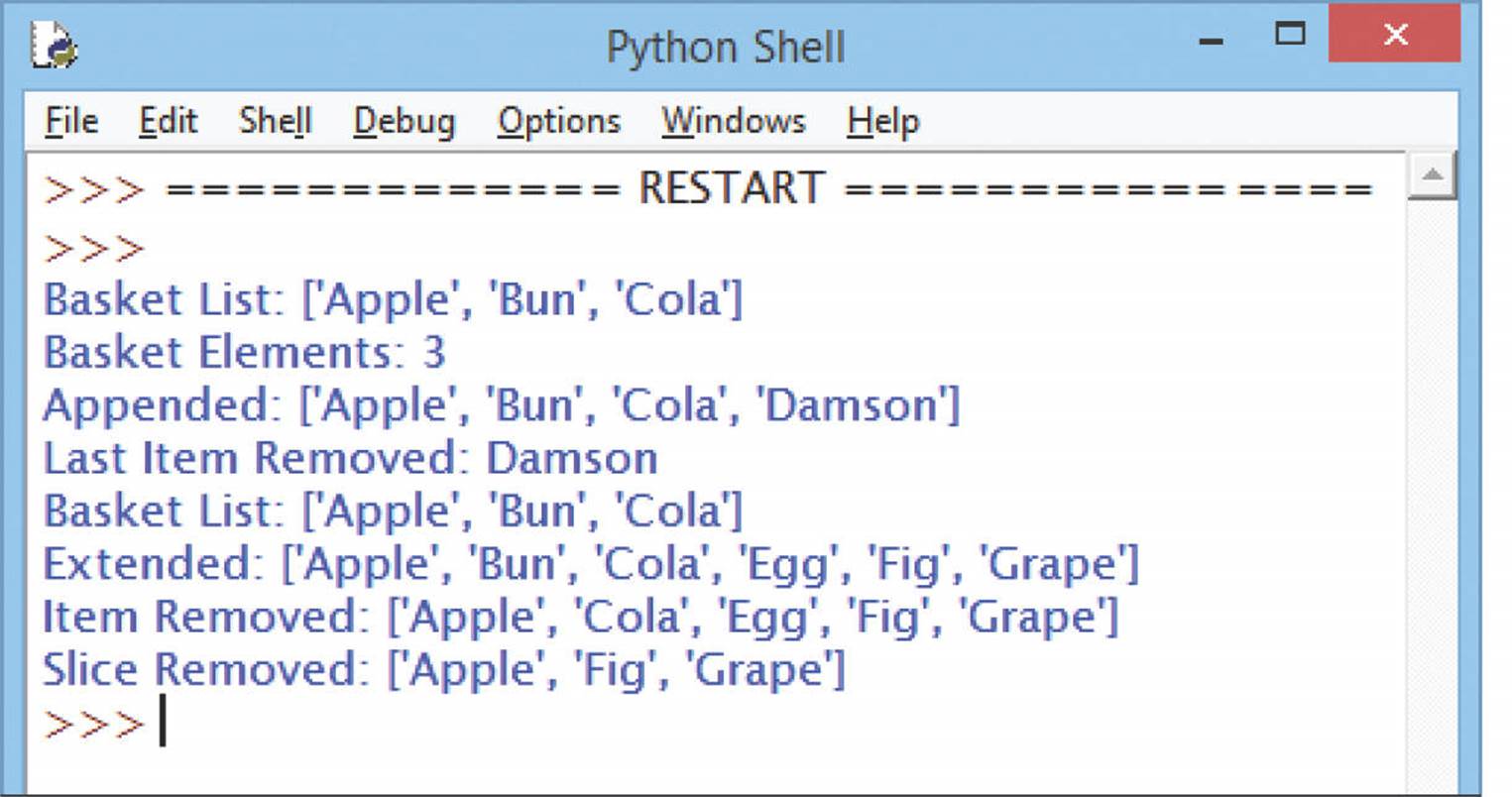
Task: Click the 'Last Item Removed: Damson' line
Action: tap(350, 458)
